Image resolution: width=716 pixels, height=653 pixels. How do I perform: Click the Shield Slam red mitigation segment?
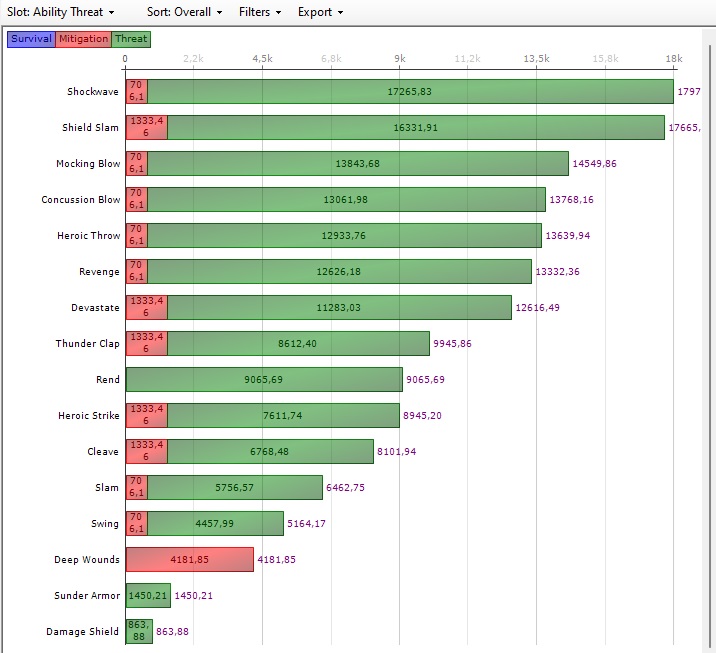click(x=147, y=127)
